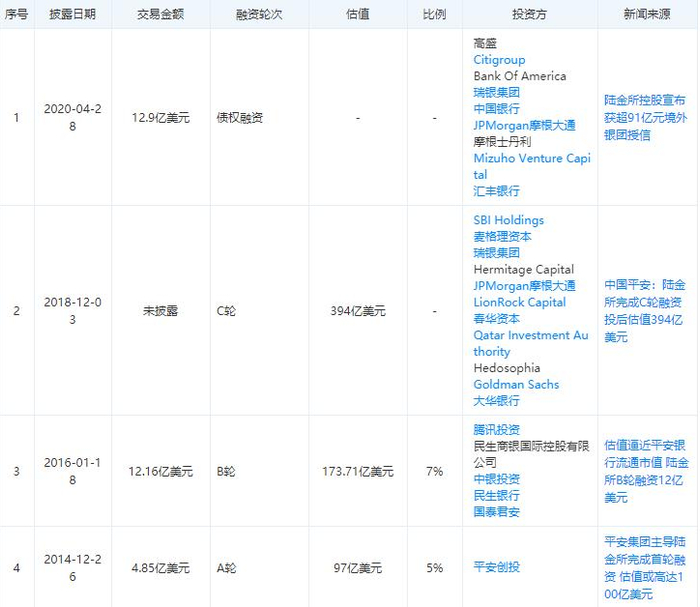Select the 7% ratio cell
Image resolution: width=700 pixels, height=607 pixels.
pyautogui.click(x=434, y=471)
